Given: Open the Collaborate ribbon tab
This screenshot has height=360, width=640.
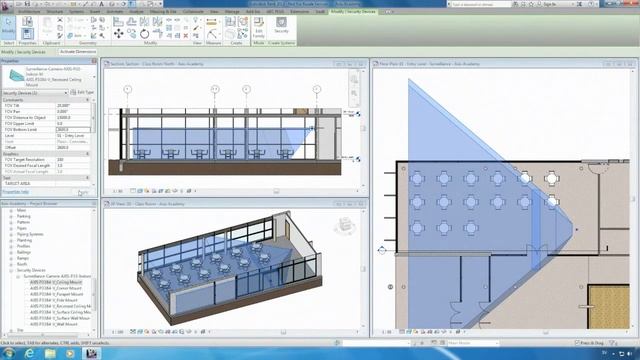Looking at the screenshot, I should coord(193,12).
